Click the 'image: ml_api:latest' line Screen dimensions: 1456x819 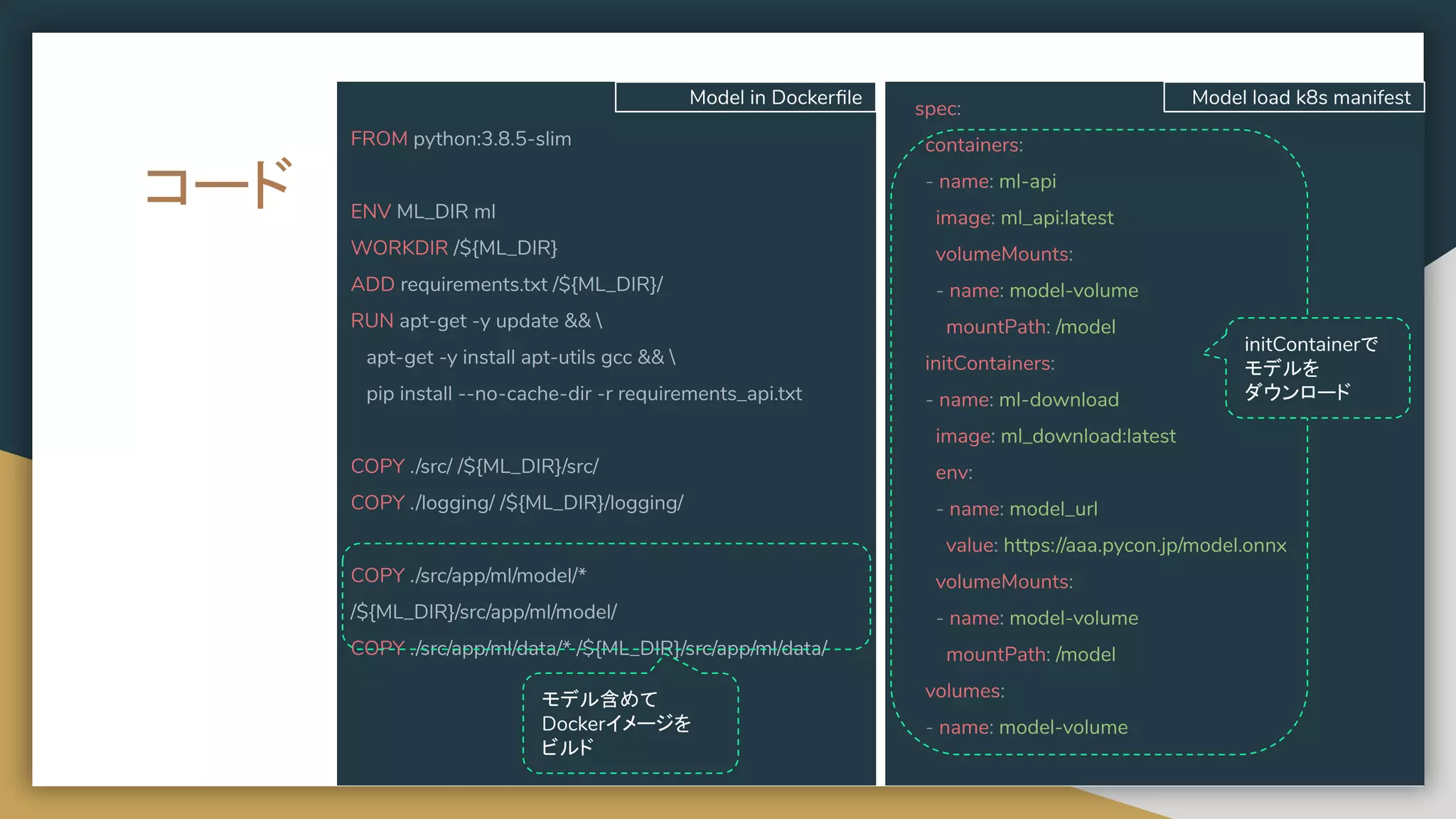pos(1024,218)
